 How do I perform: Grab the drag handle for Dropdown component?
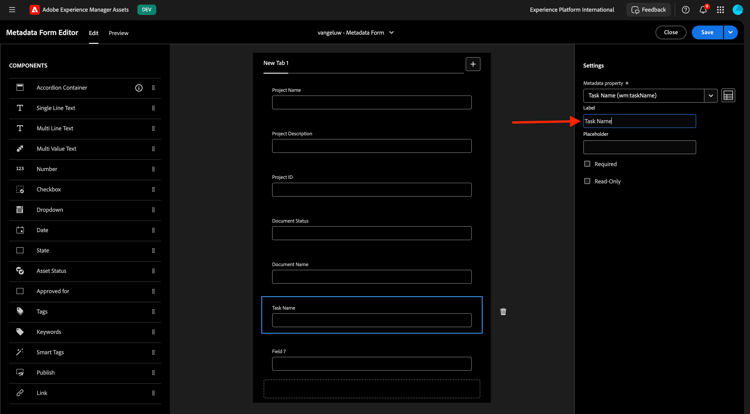coord(154,210)
